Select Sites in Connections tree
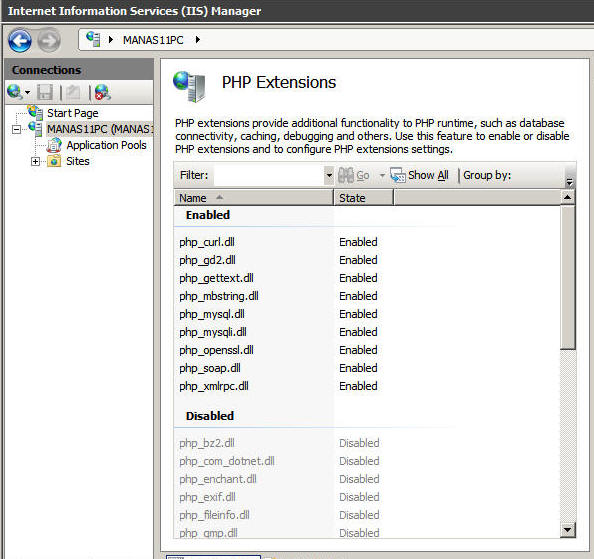Viewport: 594px width, 559px height. (78, 161)
